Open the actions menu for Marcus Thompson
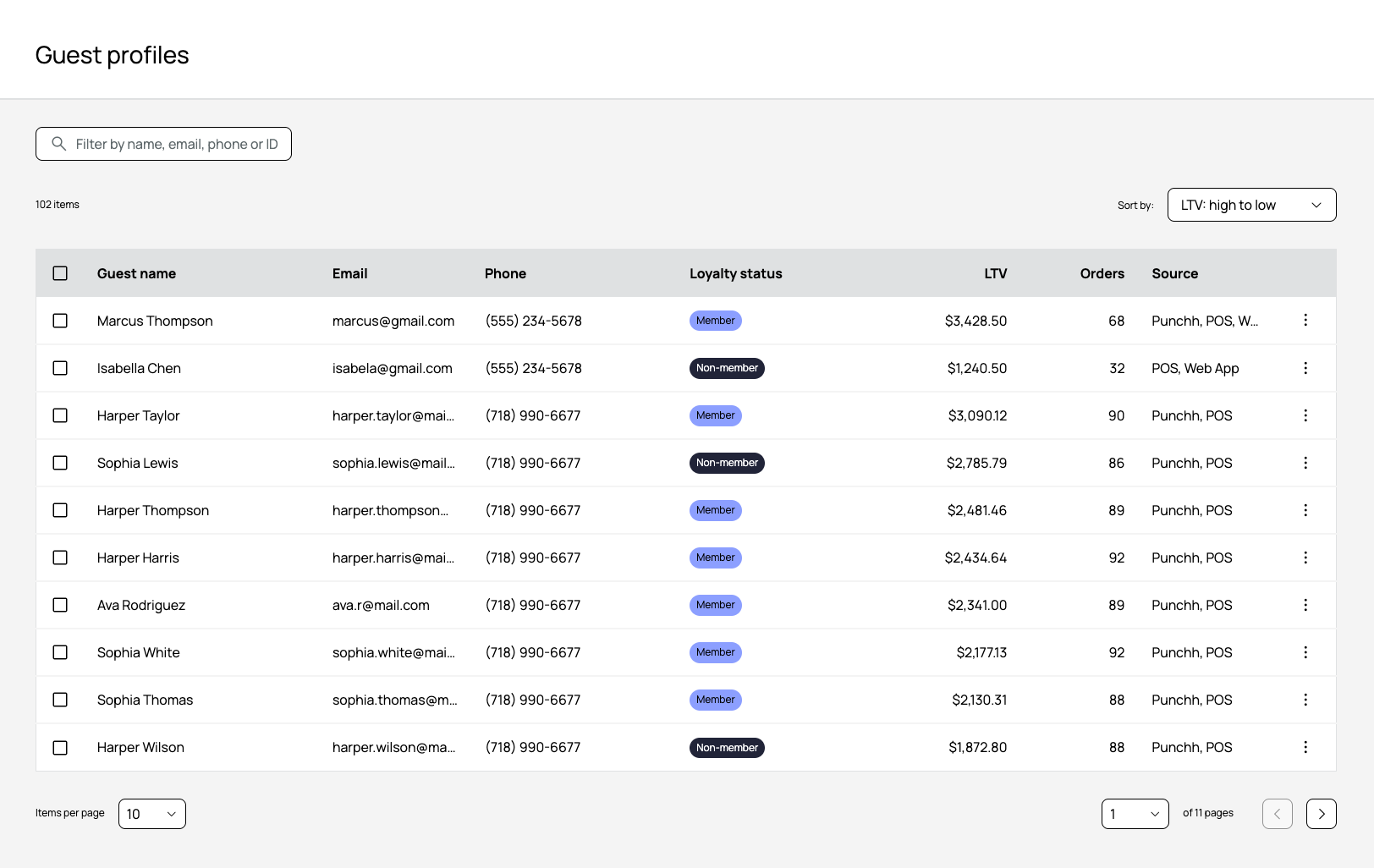 (1305, 320)
